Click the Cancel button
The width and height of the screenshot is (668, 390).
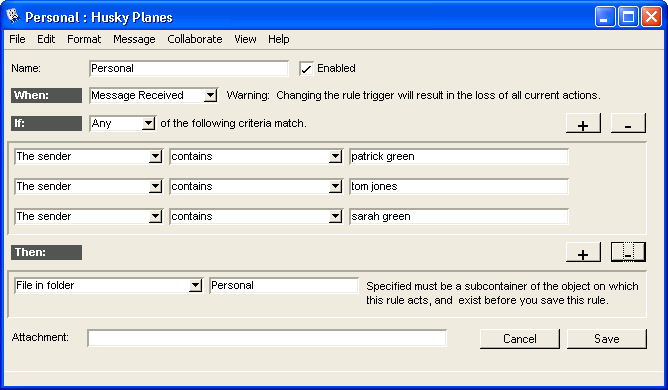point(520,339)
